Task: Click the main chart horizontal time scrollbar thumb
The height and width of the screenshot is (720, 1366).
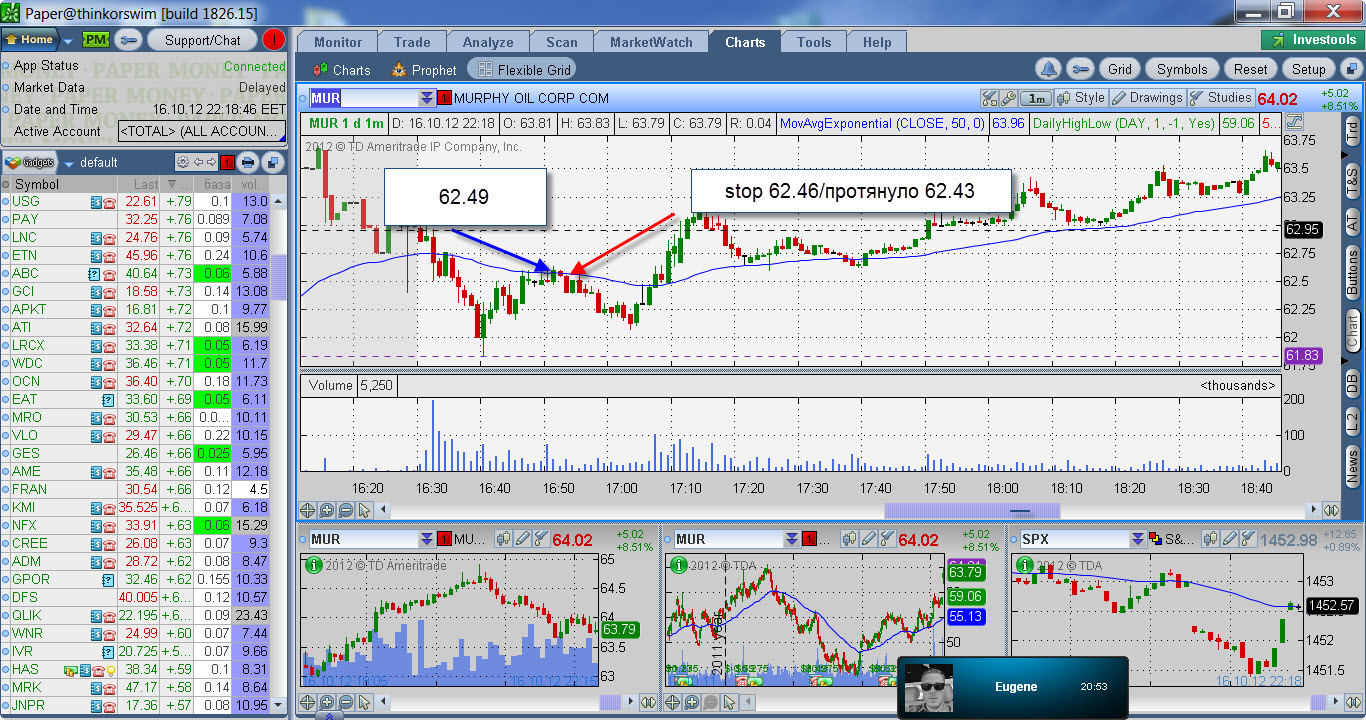Action: pyautogui.click(x=972, y=510)
